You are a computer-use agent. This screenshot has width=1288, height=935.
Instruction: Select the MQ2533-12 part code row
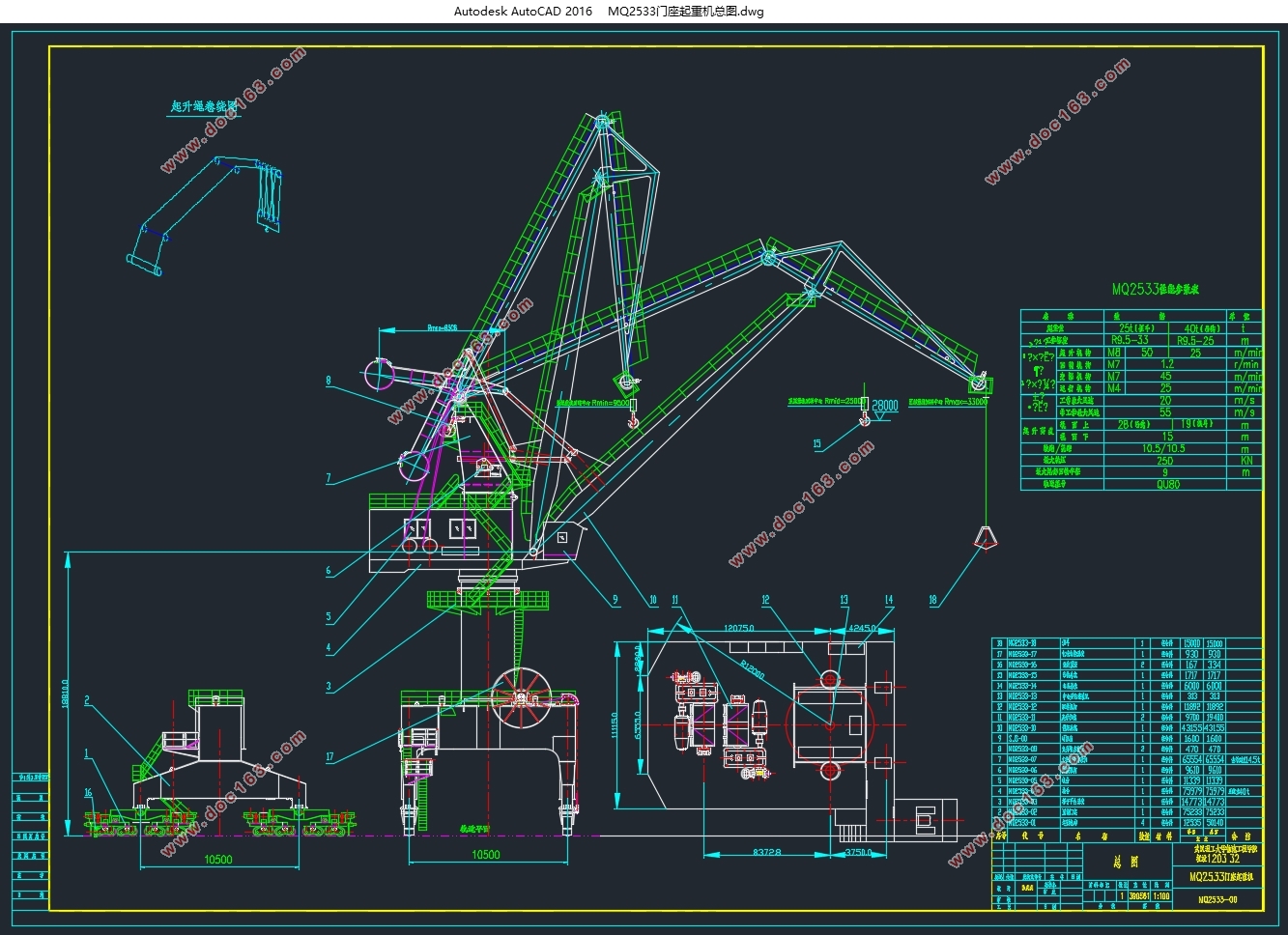coord(1127,706)
